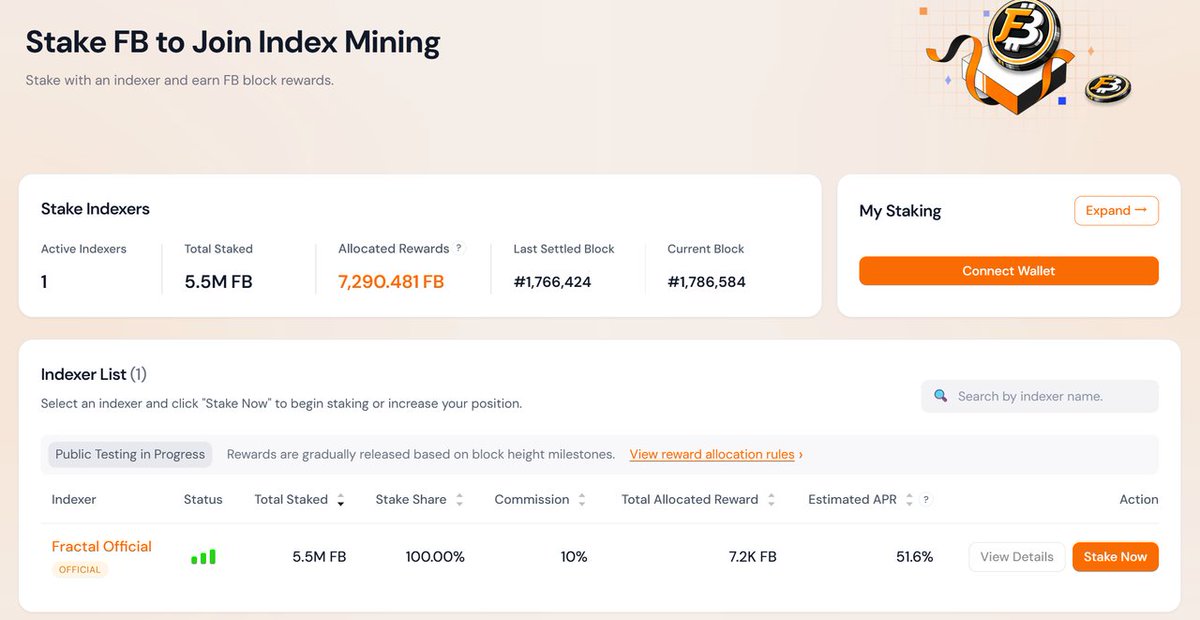Sort by Total Allocated Reward arrows
The width and height of the screenshot is (1200, 620).
(771, 499)
